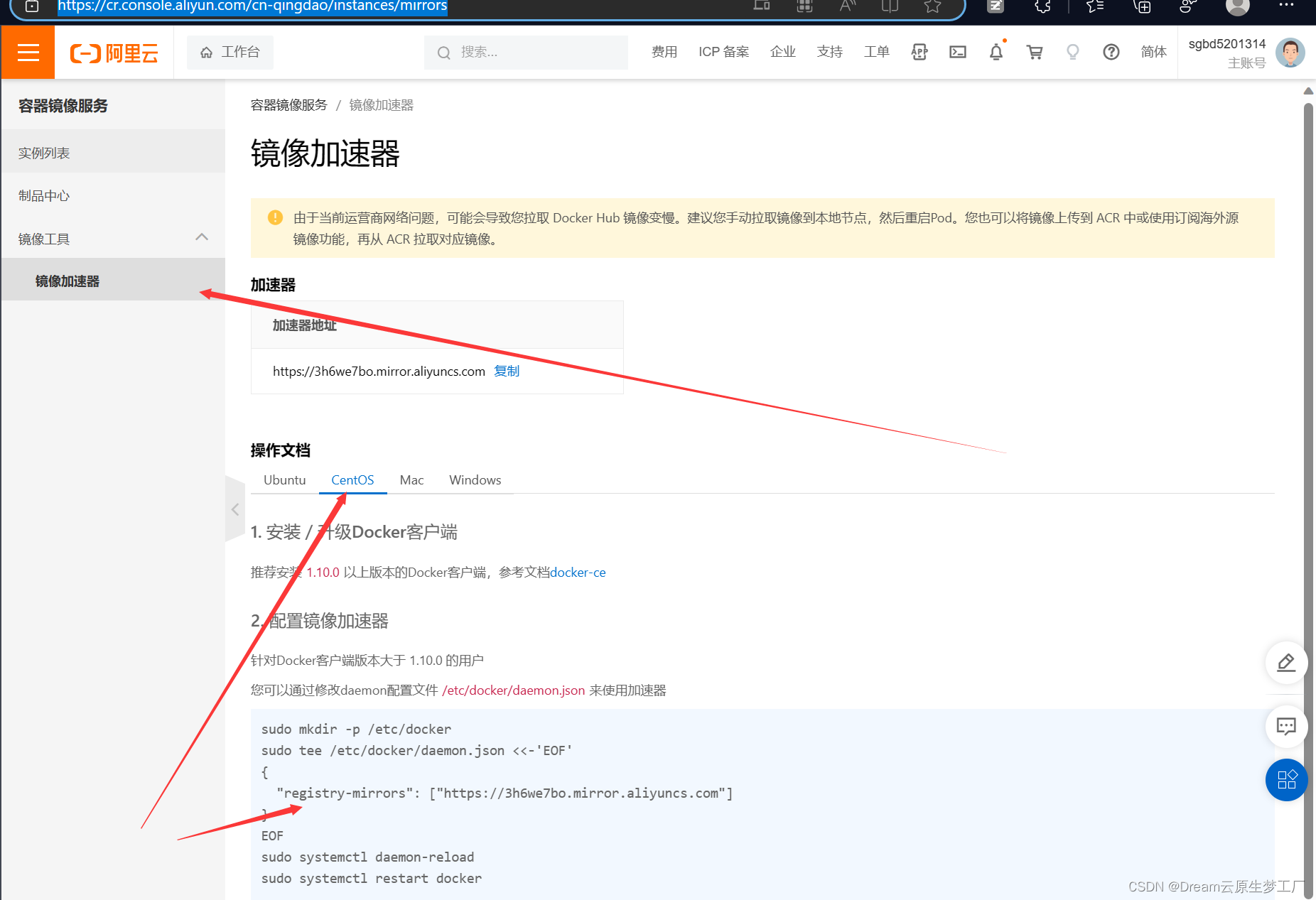Go to the Aliyun logo homepage
The image size is (1316, 900).
(114, 53)
